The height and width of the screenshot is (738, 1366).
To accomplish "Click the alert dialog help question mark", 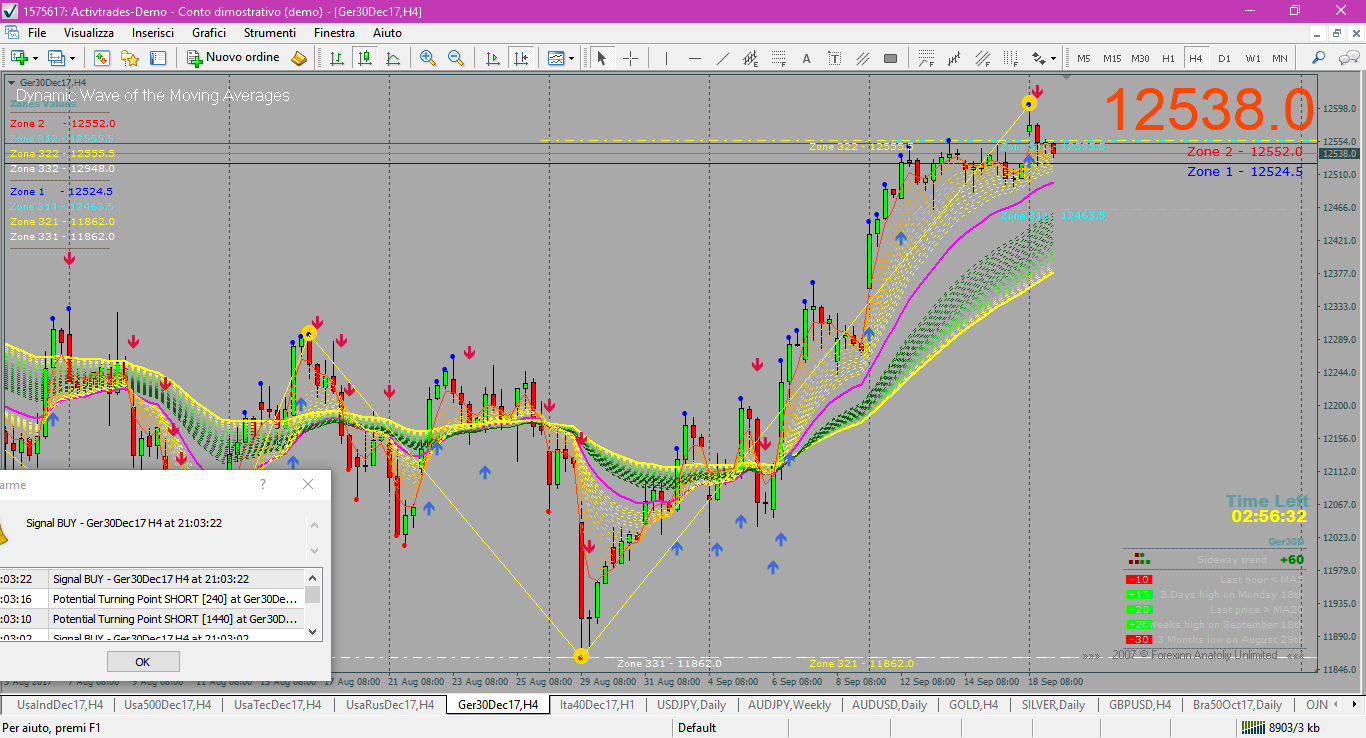I will (263, 484).
